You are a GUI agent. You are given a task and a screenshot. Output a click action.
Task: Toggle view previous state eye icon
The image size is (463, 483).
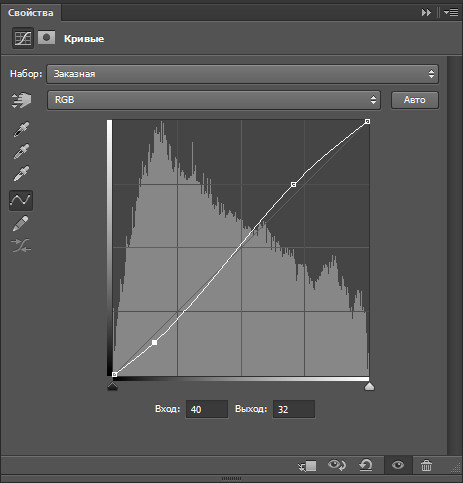[337, 465]
